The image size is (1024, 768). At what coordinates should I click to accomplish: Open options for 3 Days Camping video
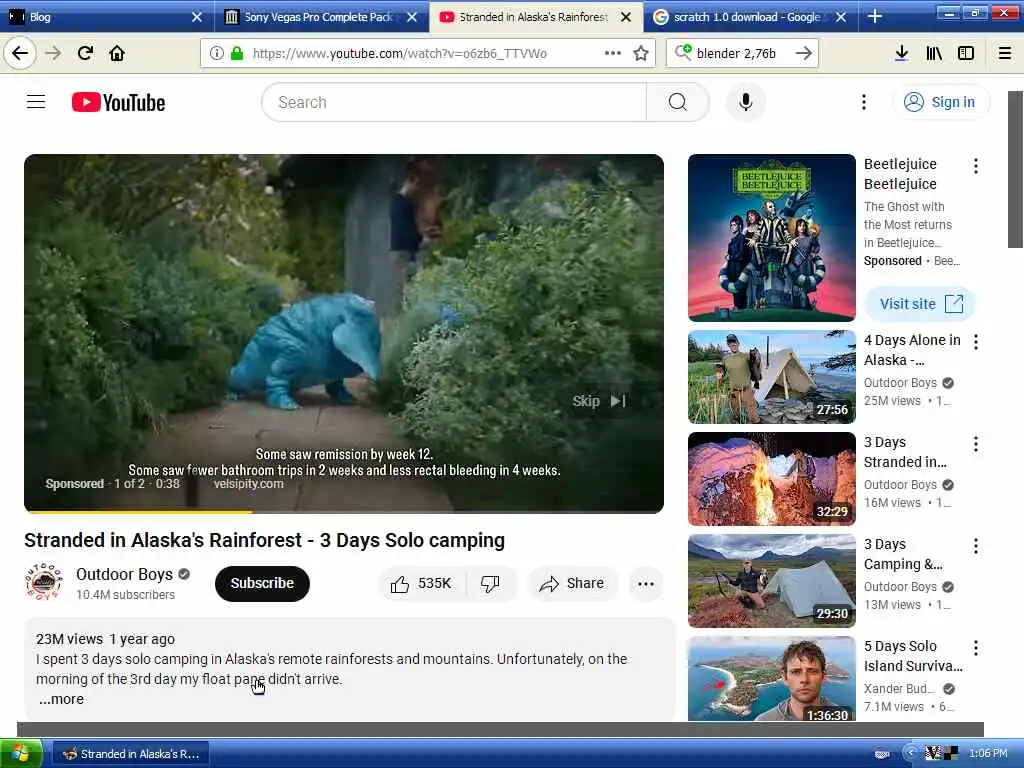(x=976, y=546)
